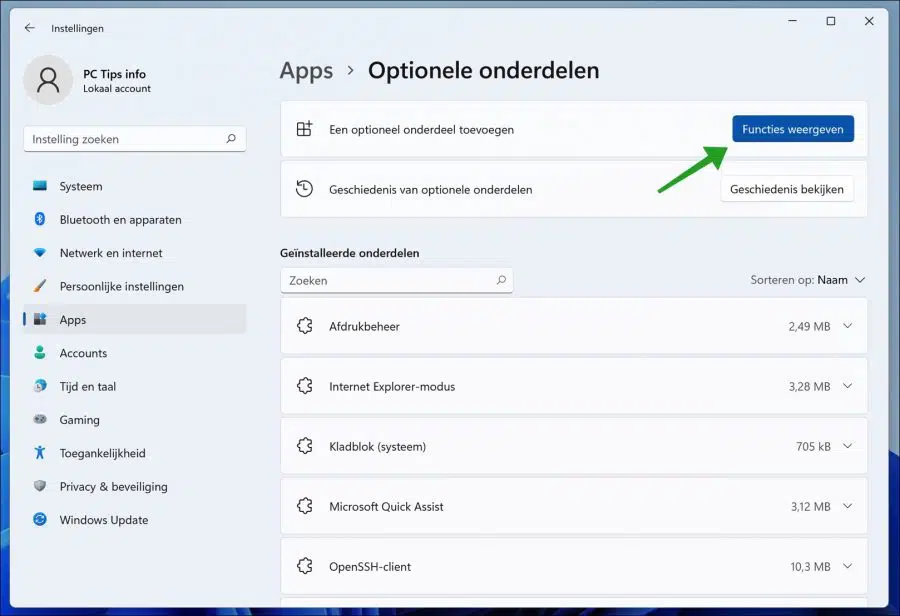Image resolution: width=900 pixels, height=616 pixels.
Task: Click the Instelling zoeken search field
Action: [x=135, y=139]
